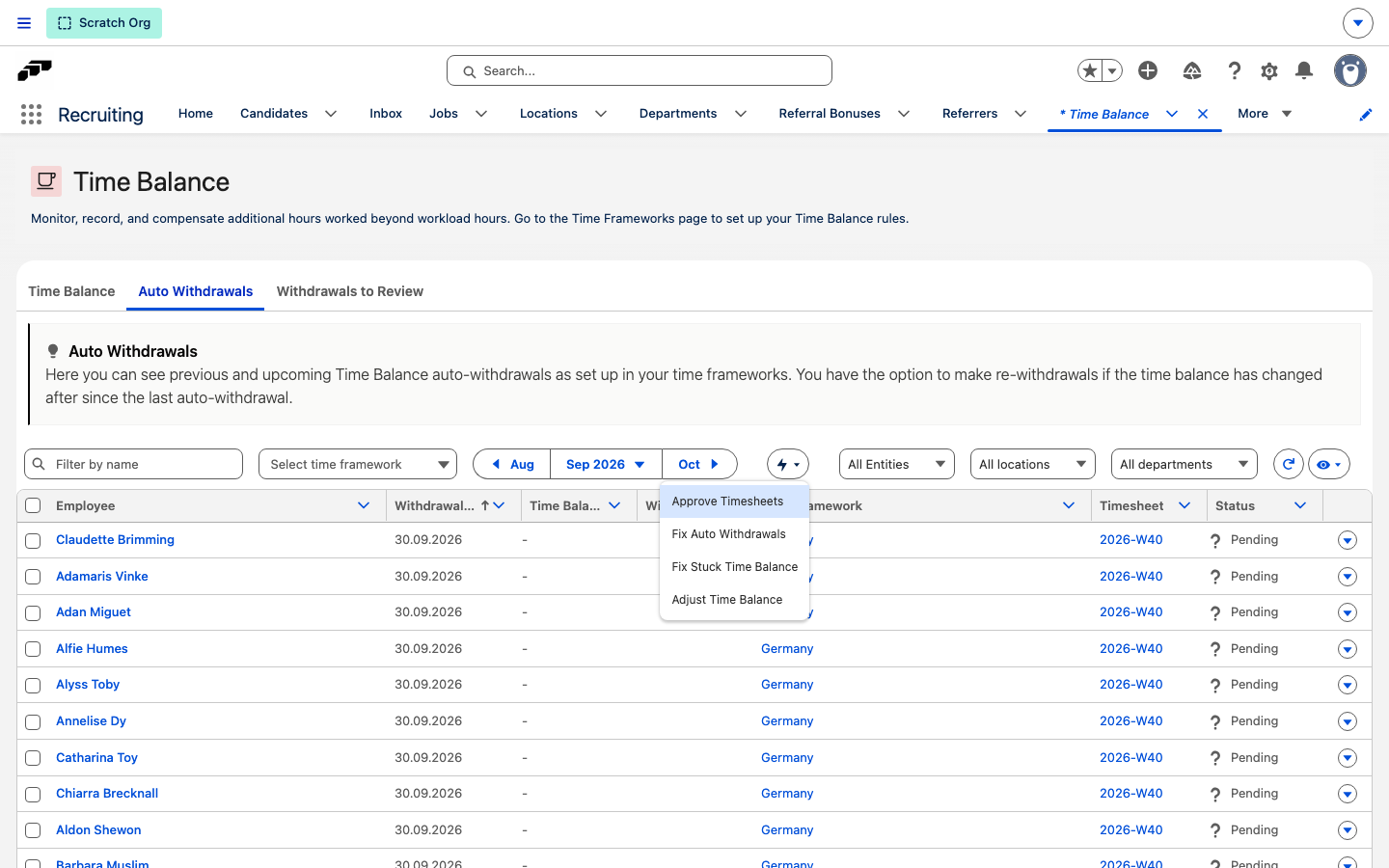Viewport: 1389px width, 868px height.
Task: Click the Filter by name field
Action: coord(133,464)
